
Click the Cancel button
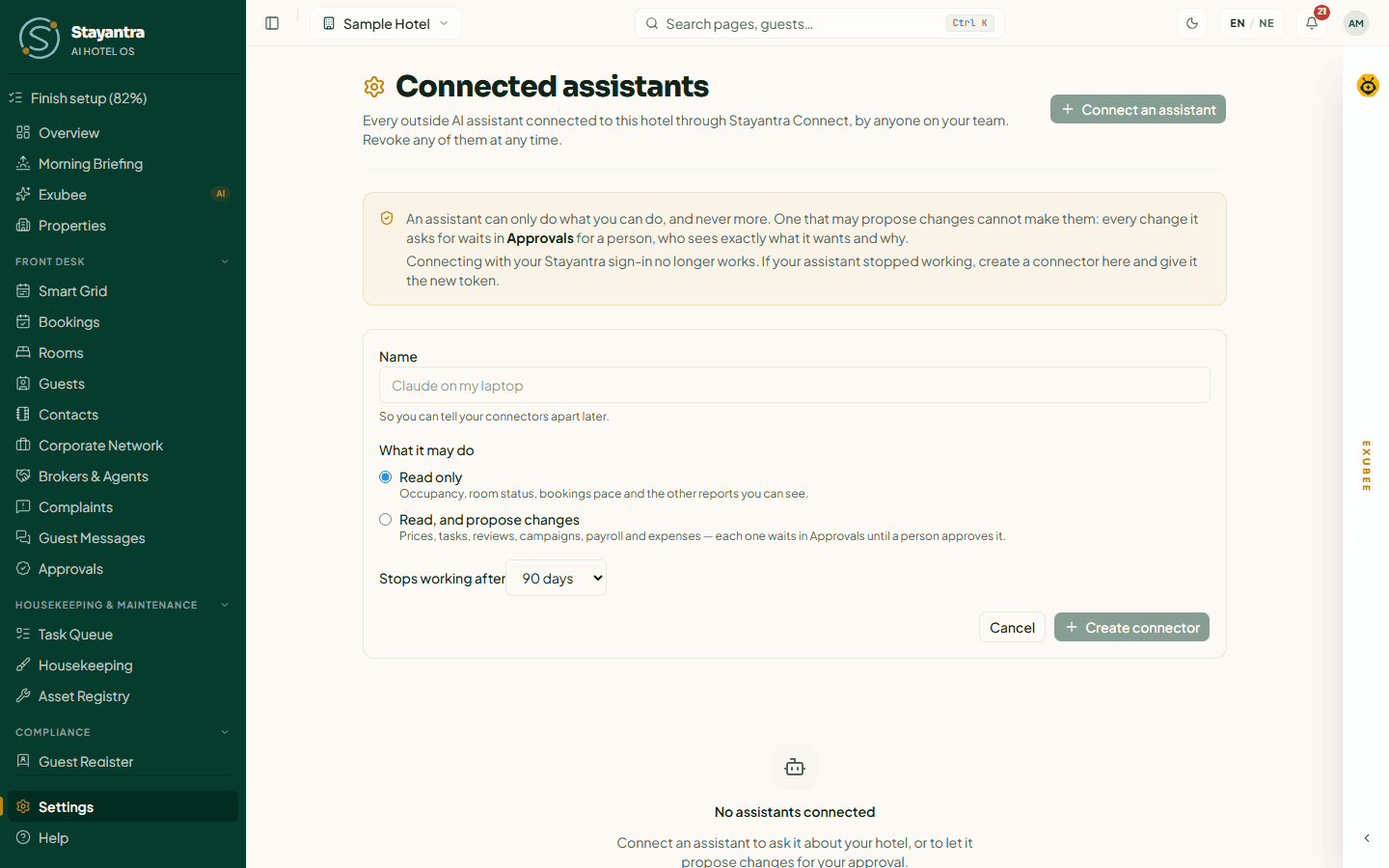pos(1012,627)
